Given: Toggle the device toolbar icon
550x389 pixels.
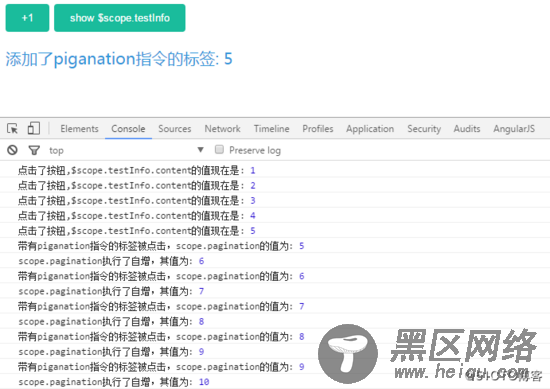Looking at the screenshot, I should [x=34, y=128].
